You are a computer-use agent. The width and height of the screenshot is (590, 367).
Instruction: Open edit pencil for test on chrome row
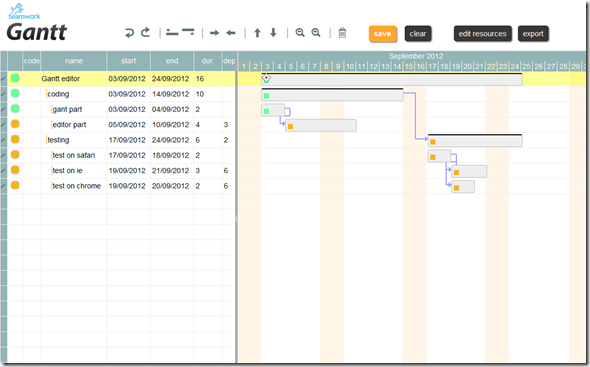pyautogui.click(x=4, y=186)
